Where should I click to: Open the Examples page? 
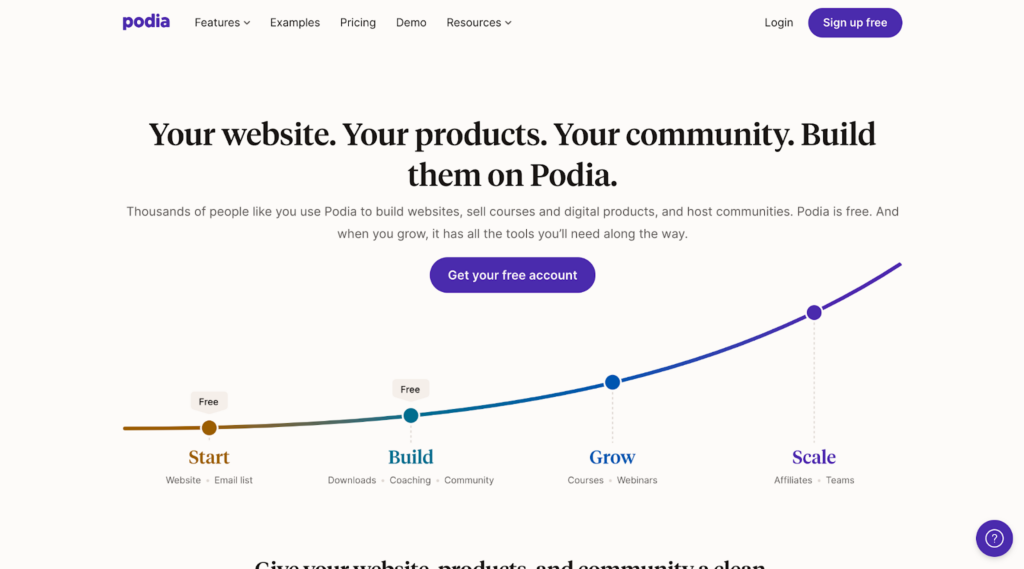(x=295, y=23)
